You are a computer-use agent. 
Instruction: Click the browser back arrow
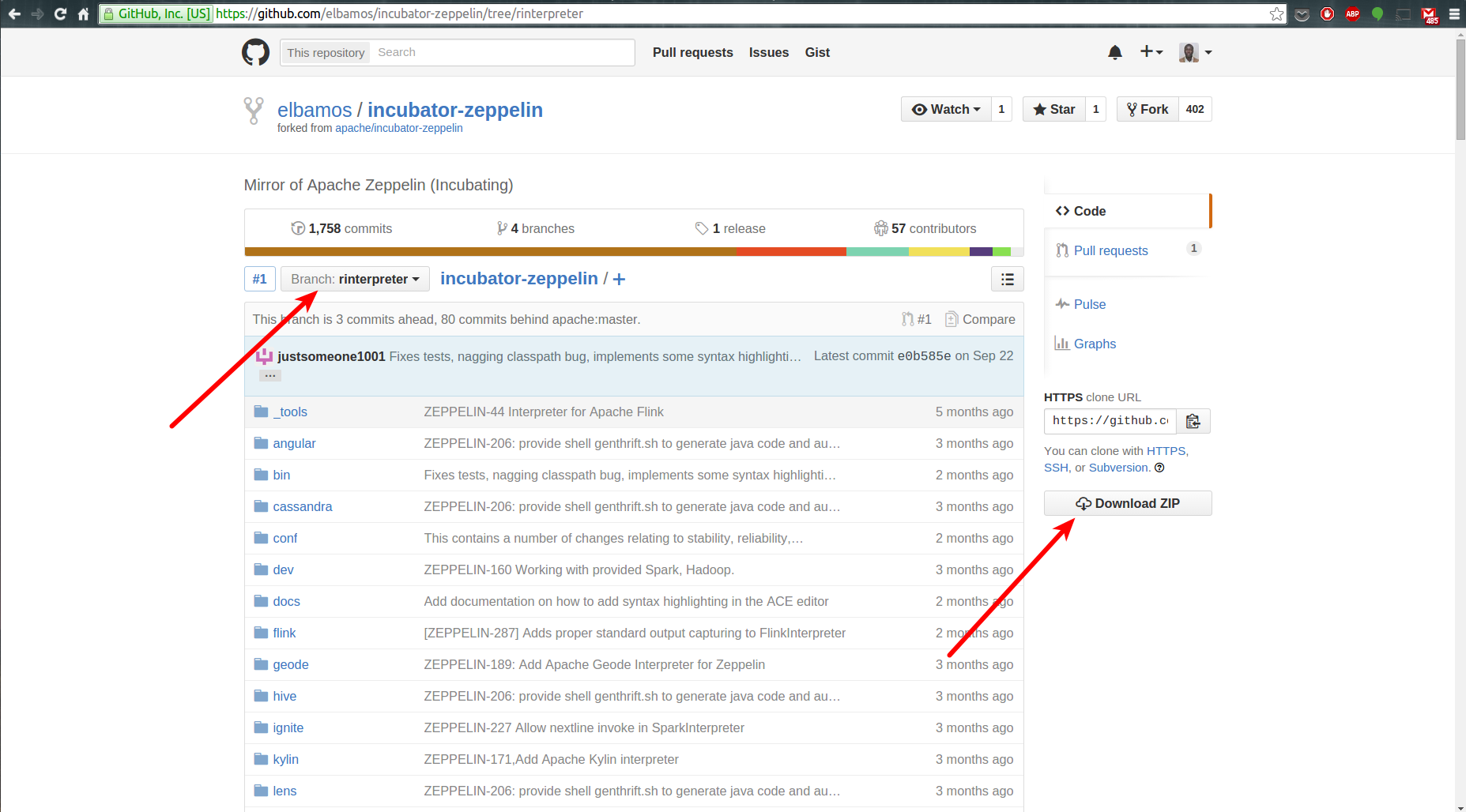(x=14, y=13)
